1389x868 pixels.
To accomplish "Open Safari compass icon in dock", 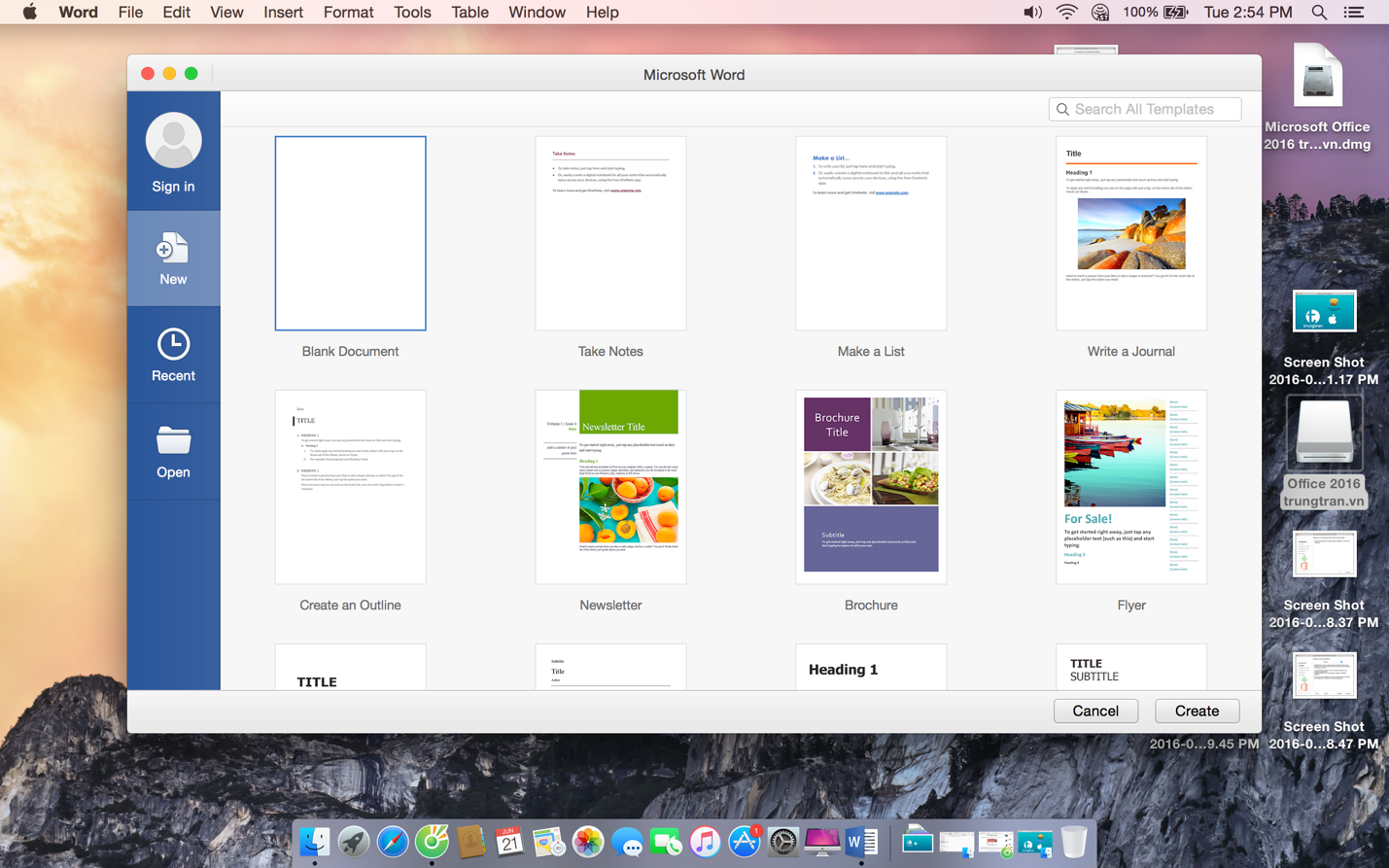I will point(393,842).
